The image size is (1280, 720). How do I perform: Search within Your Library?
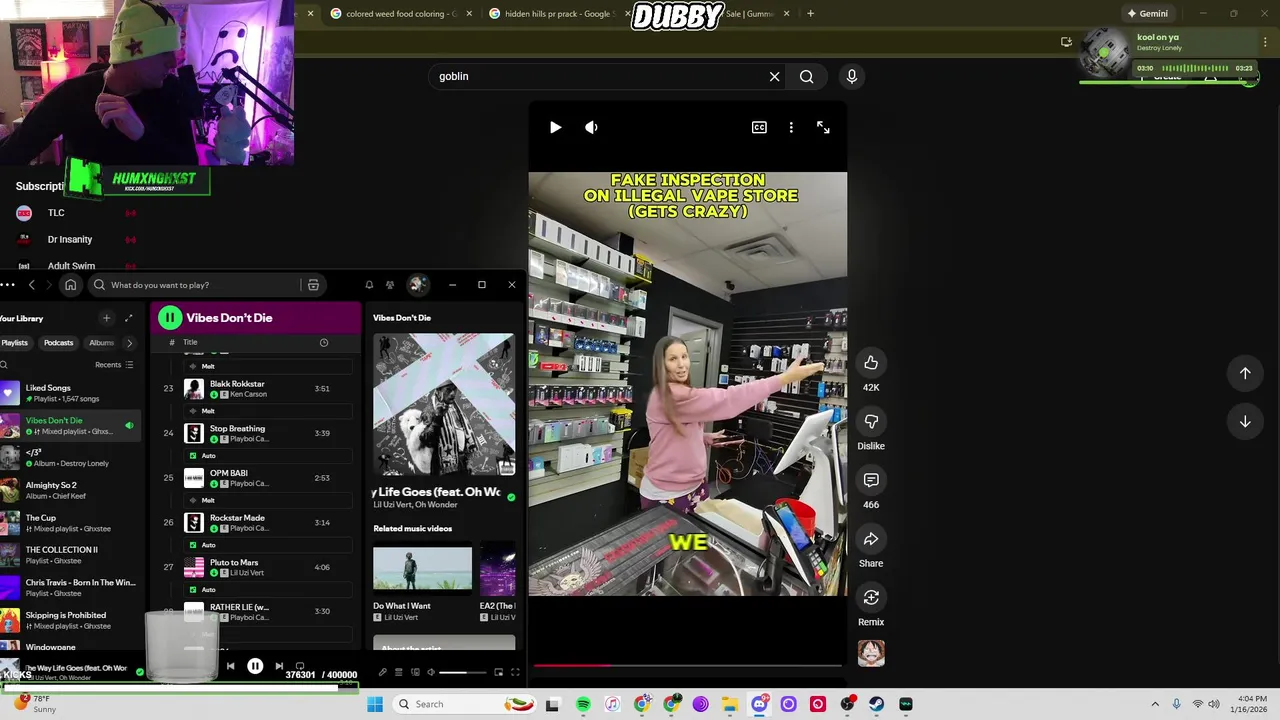[x=4, y=365]
